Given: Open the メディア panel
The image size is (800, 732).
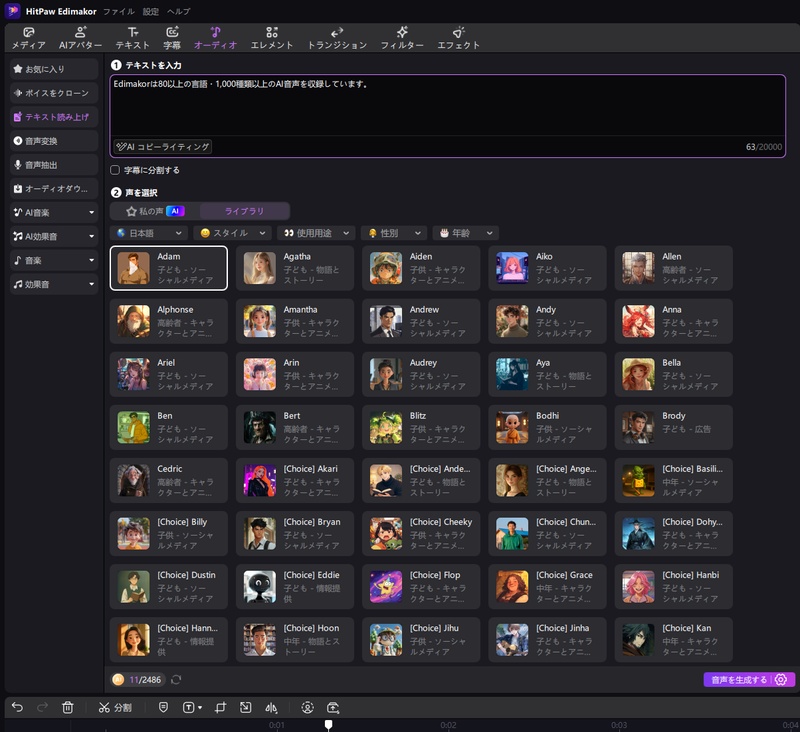Looking at the screenshot, I should click(x=29, y=38).
